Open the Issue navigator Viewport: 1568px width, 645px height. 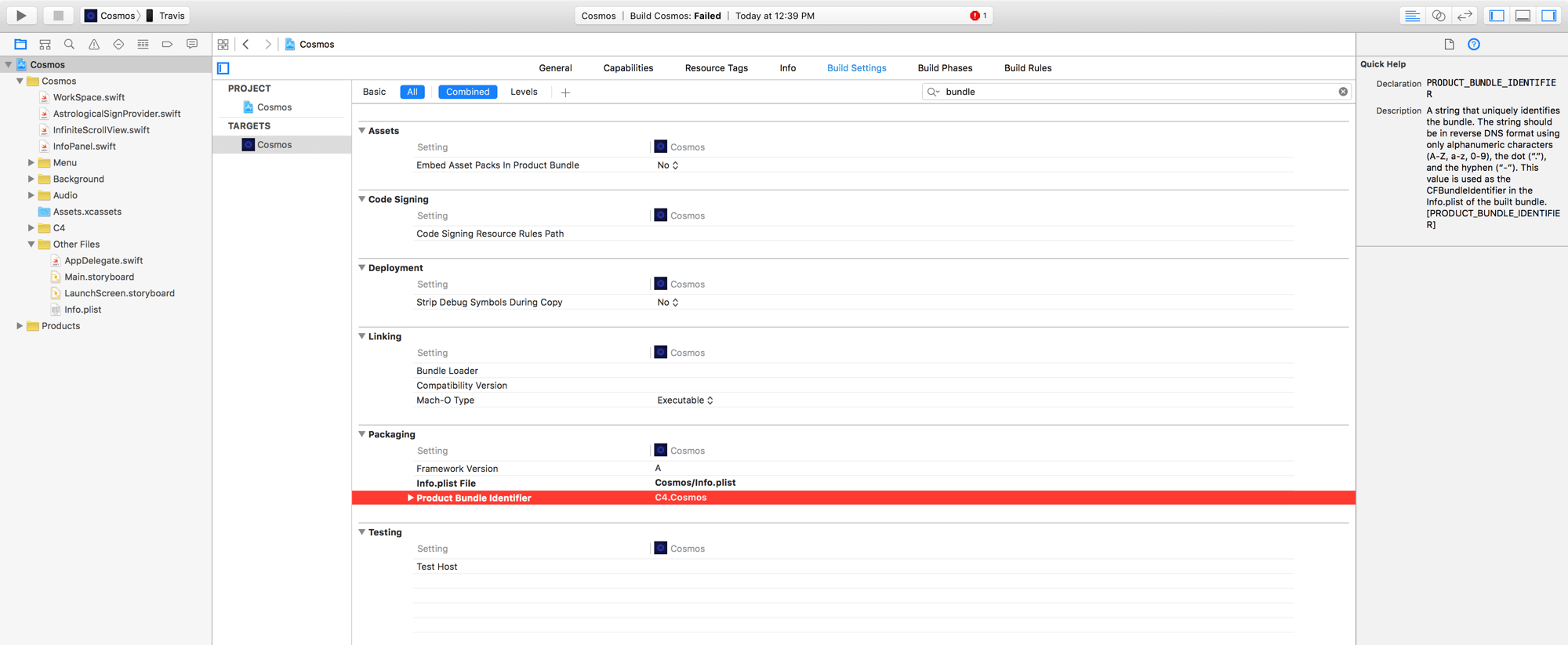click(x=94, y=45)
